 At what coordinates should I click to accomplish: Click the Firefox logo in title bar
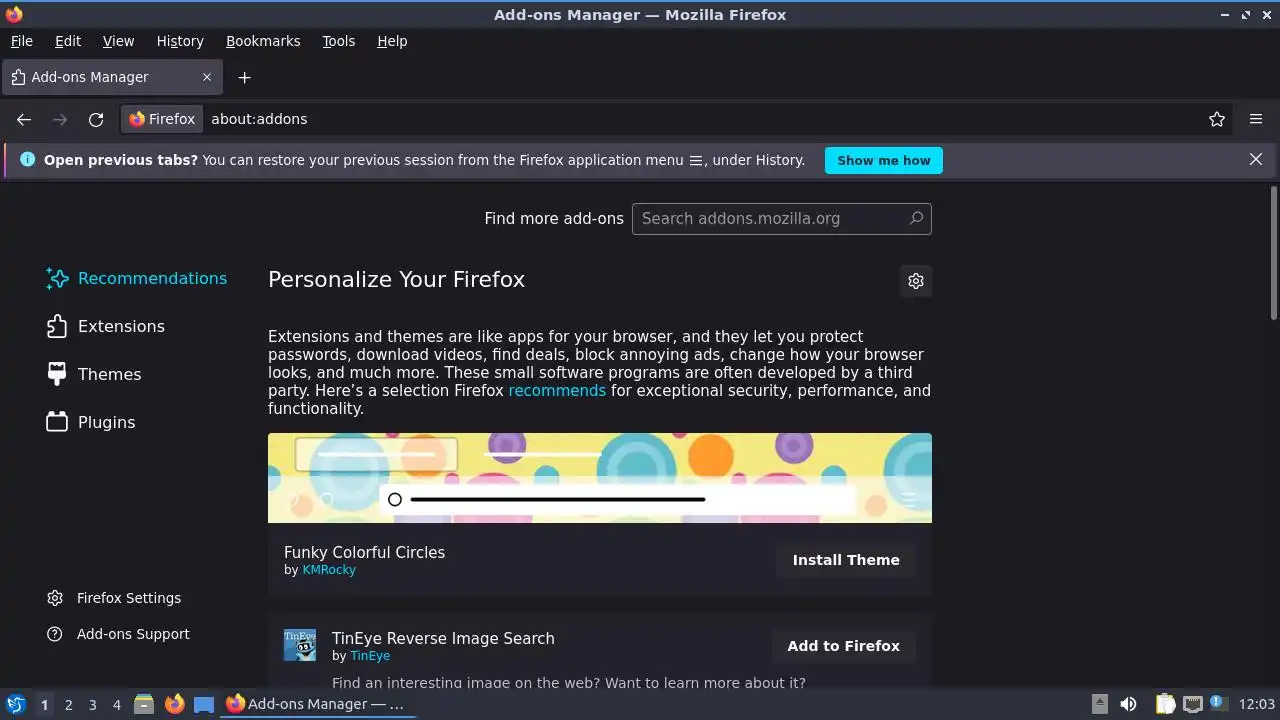point(13,15)
